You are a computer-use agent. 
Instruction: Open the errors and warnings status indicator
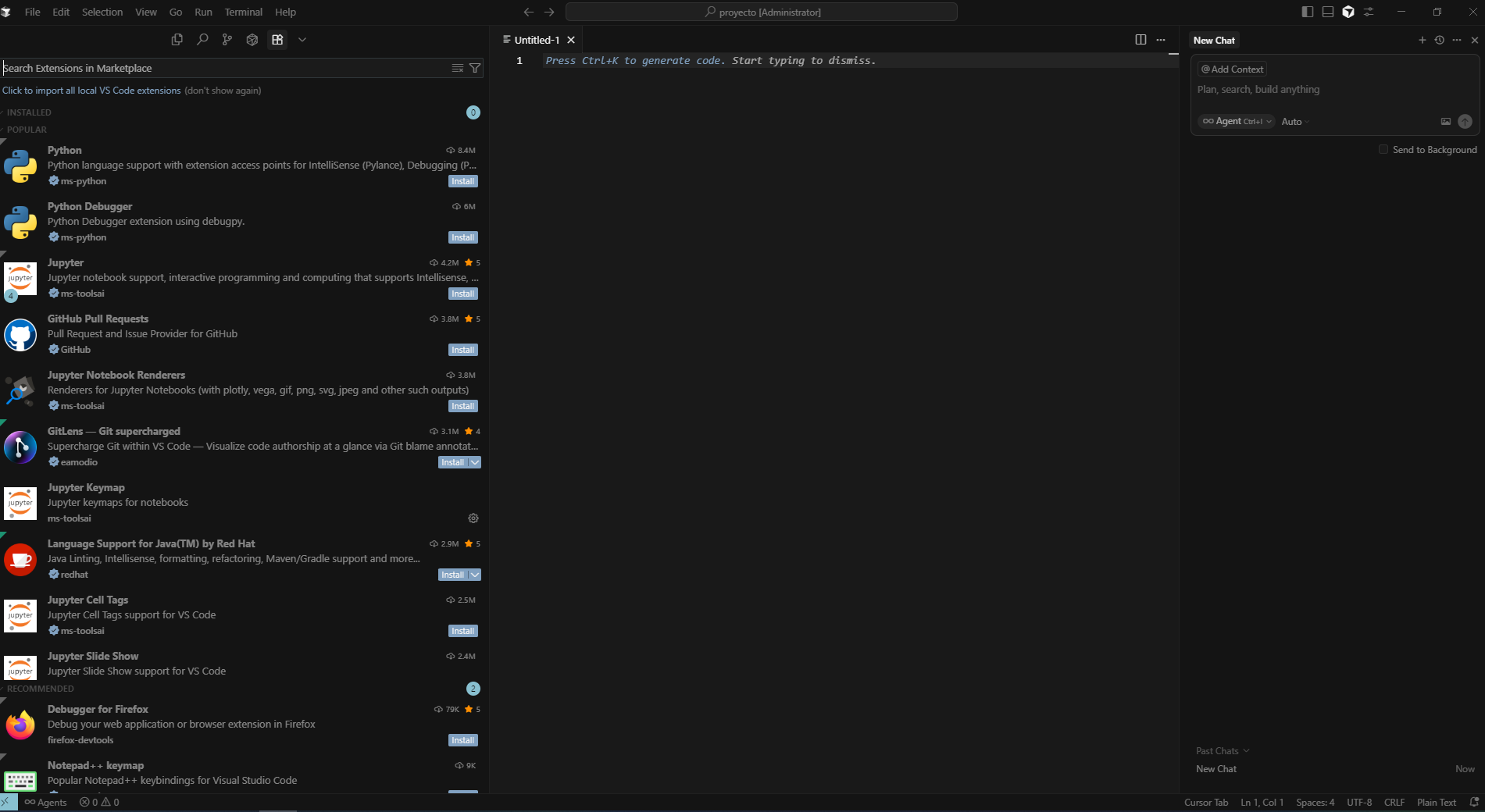(x=99, y=803)
